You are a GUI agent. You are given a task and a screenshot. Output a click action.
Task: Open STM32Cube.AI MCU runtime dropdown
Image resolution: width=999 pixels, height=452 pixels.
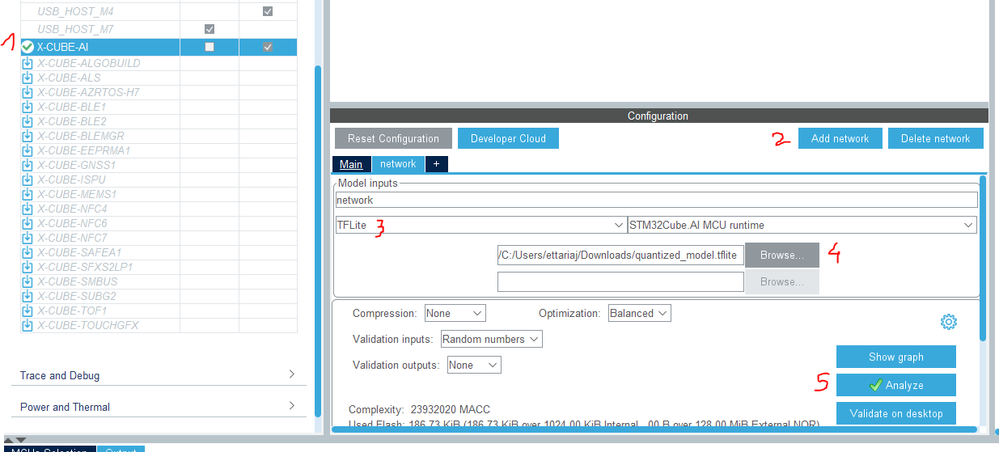click(x=802, y=224)
